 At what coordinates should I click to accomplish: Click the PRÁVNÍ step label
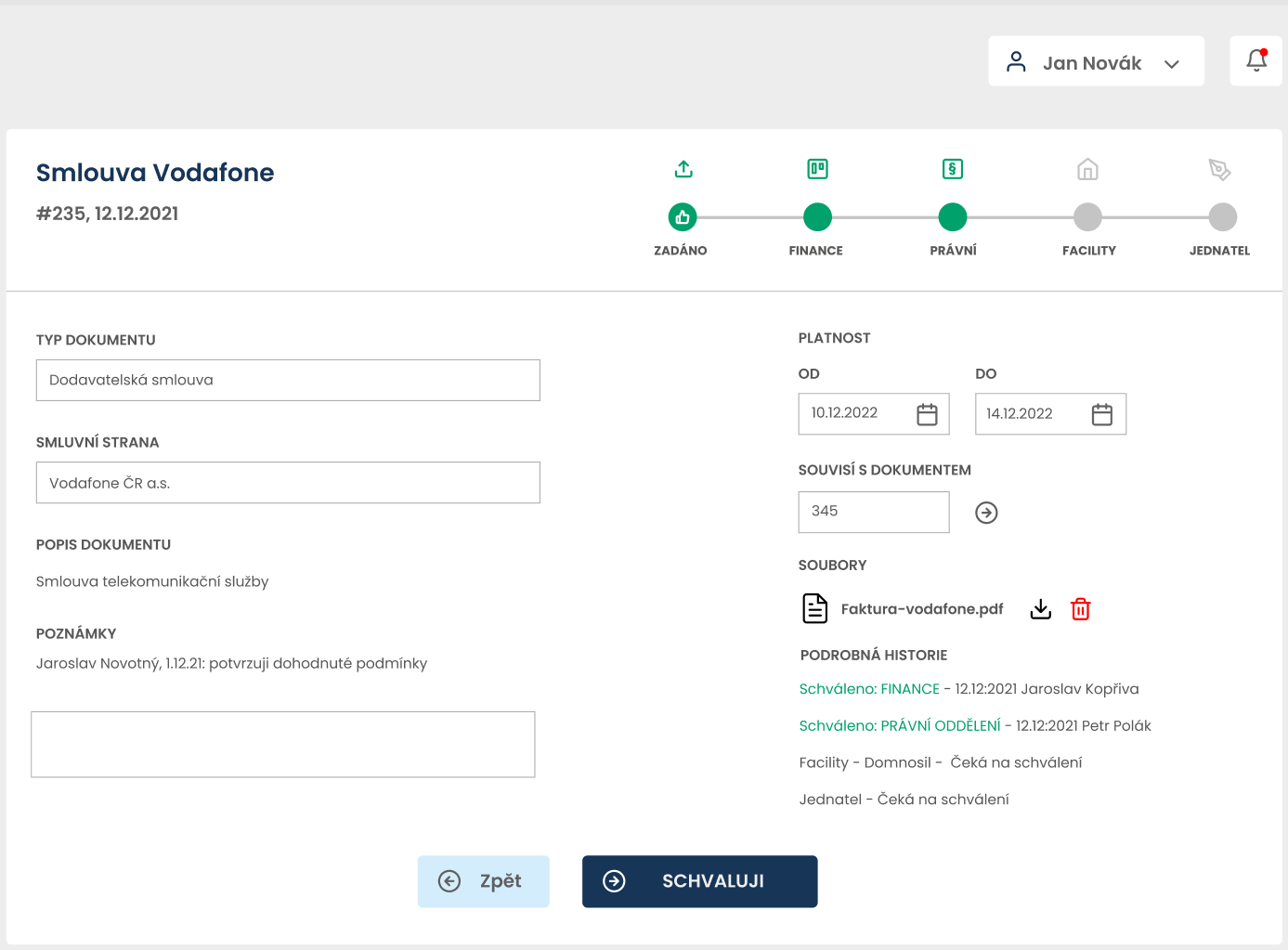[954, 251]
